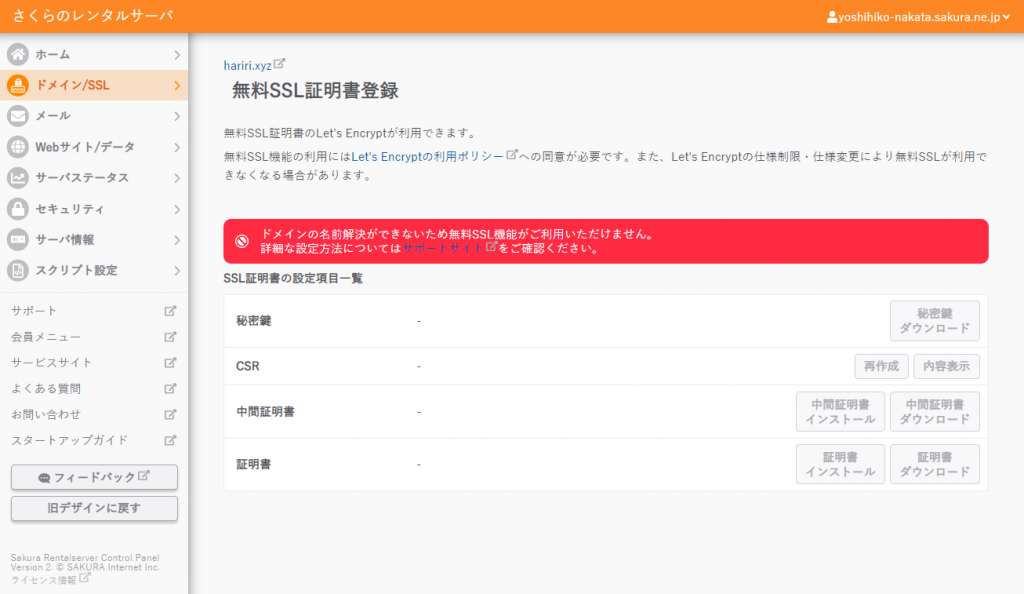Image resolution: width=1024 pixels, height=594 pixels.
Task: Open the hariri.xyz domain link
Action: pos(248,65)
